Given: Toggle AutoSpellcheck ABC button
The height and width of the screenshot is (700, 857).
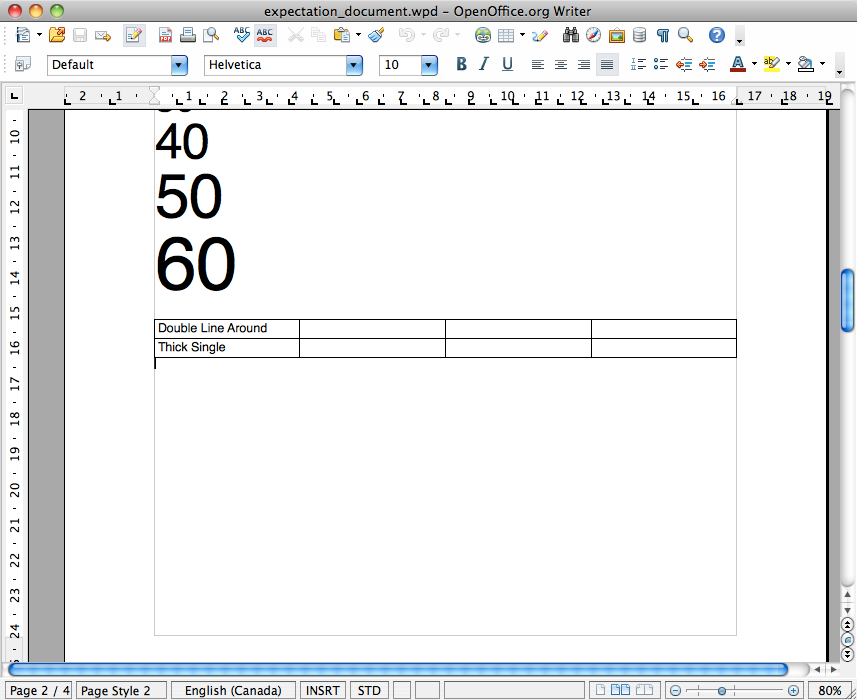Looking at the screenshot, I should pyautogui.click(x=265, y=36).
